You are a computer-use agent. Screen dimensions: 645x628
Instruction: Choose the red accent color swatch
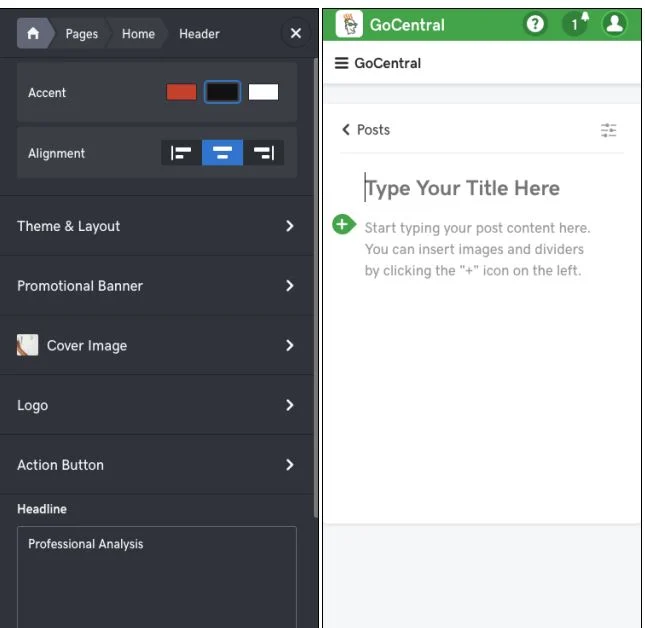(181, 92)
